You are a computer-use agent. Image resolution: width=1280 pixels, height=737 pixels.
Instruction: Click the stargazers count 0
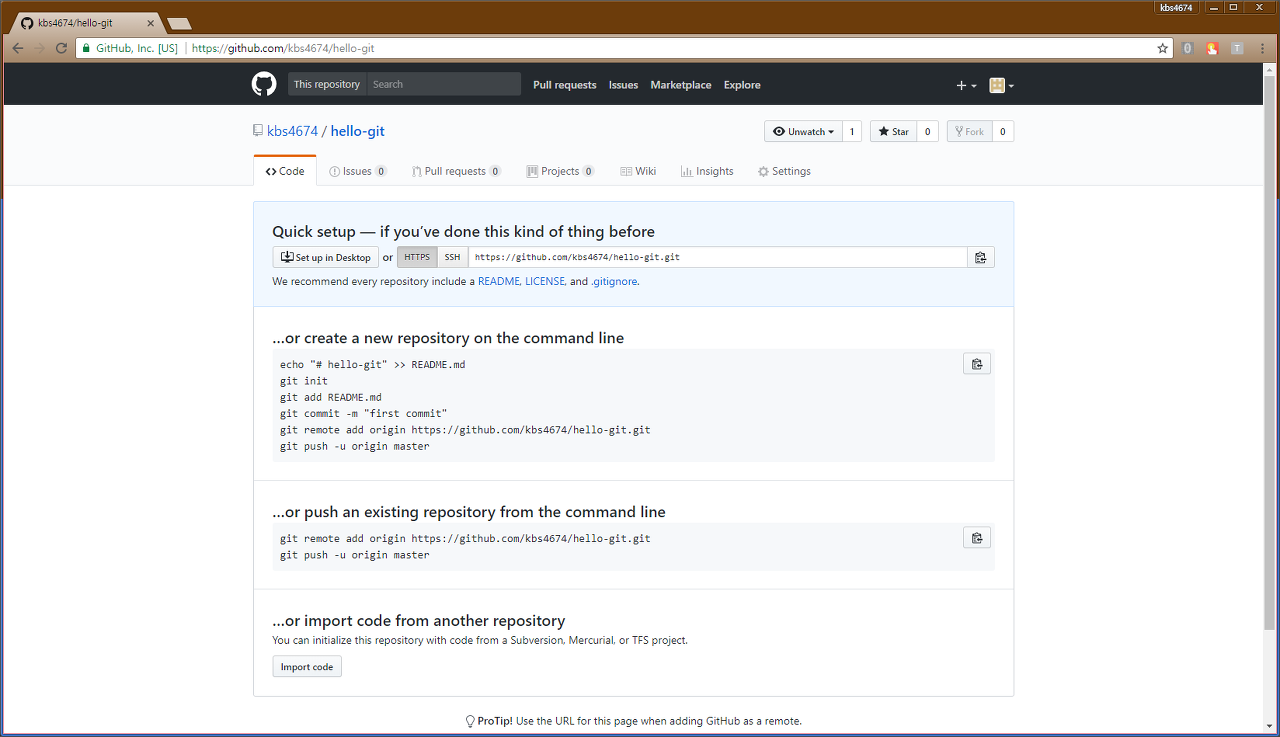coord(927,131)
